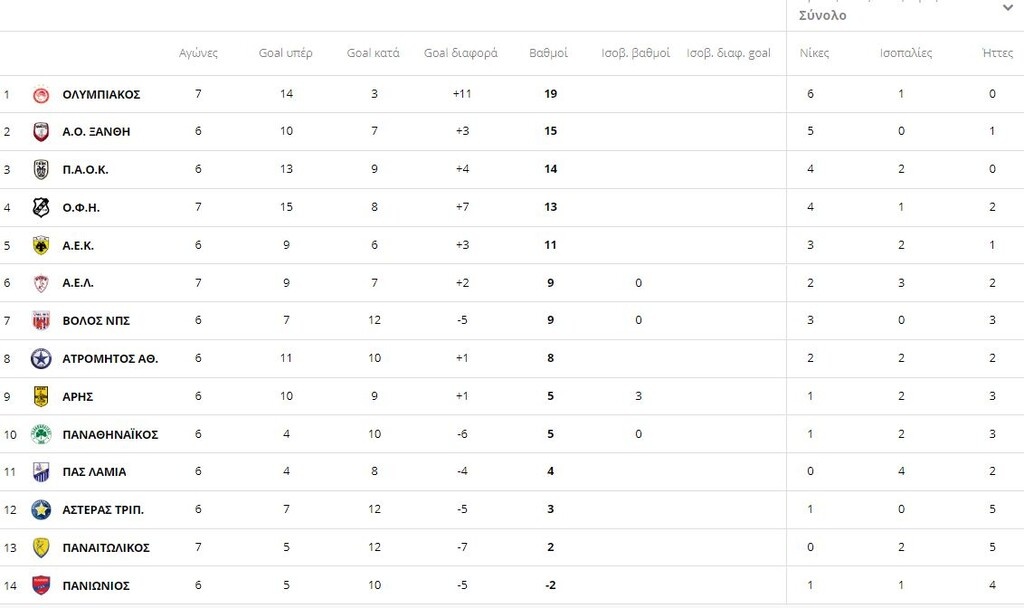
Task: Click the Panionios team crest icon
Action: pos(41,586)
